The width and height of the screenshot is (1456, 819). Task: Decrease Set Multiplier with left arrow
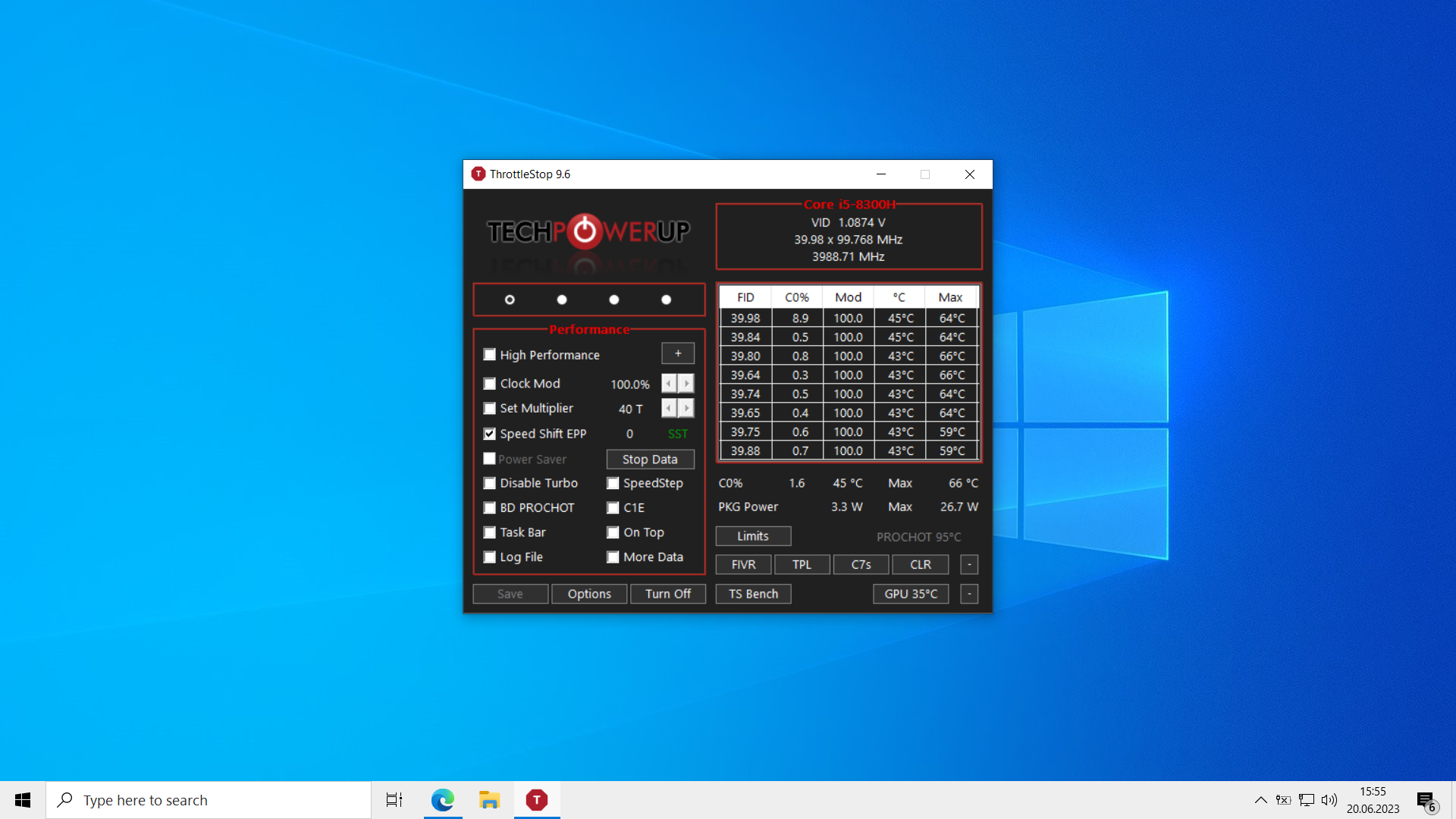click(669, 408)
